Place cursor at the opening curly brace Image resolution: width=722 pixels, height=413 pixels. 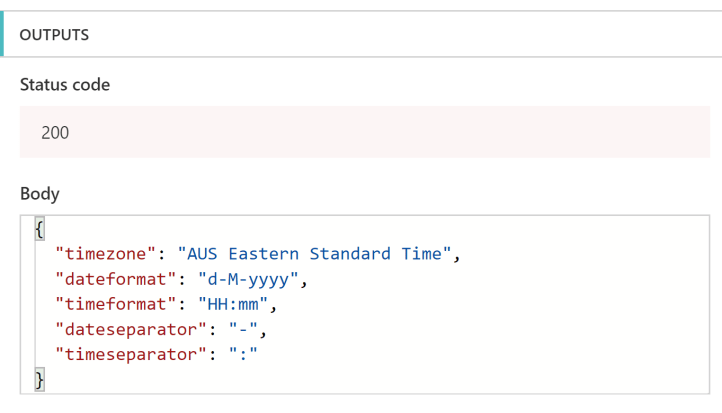click(40, 229)
